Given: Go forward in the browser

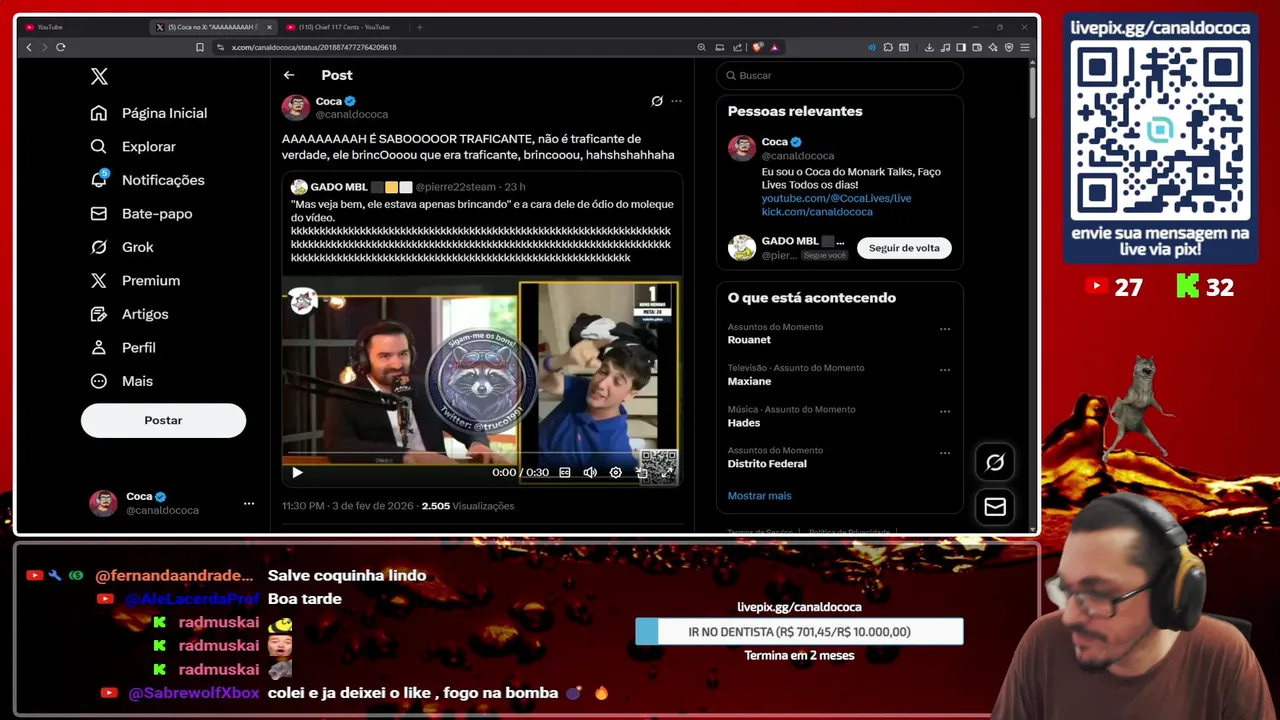Looking at the screenshot, I should (x=44, y=47).
